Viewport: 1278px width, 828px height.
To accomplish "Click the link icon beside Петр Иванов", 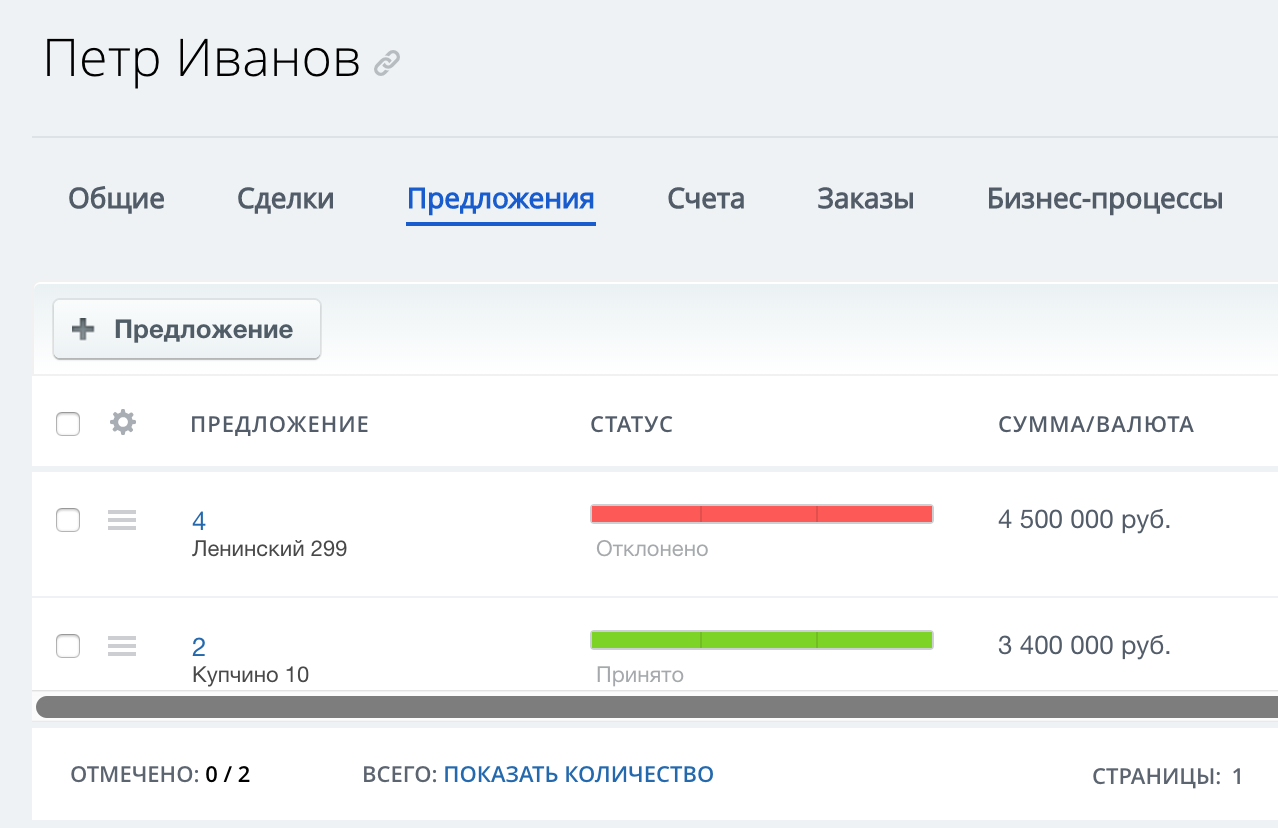I will [x=386, y=64].
